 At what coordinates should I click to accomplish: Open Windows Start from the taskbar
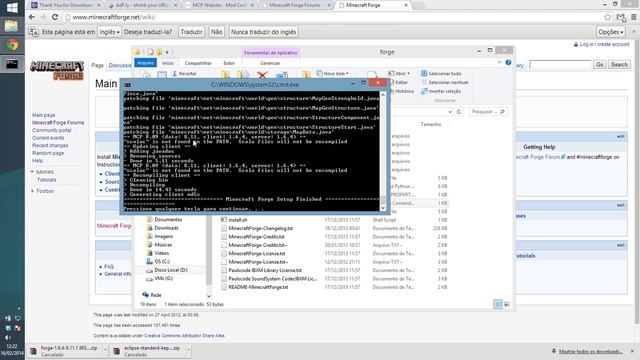(12, 8)
